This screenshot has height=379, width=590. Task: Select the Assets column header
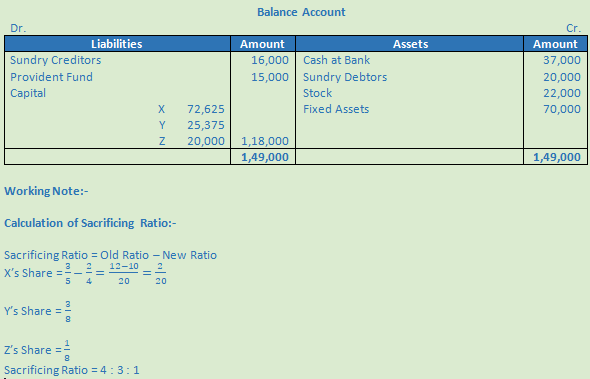click(x=411, y=44)
